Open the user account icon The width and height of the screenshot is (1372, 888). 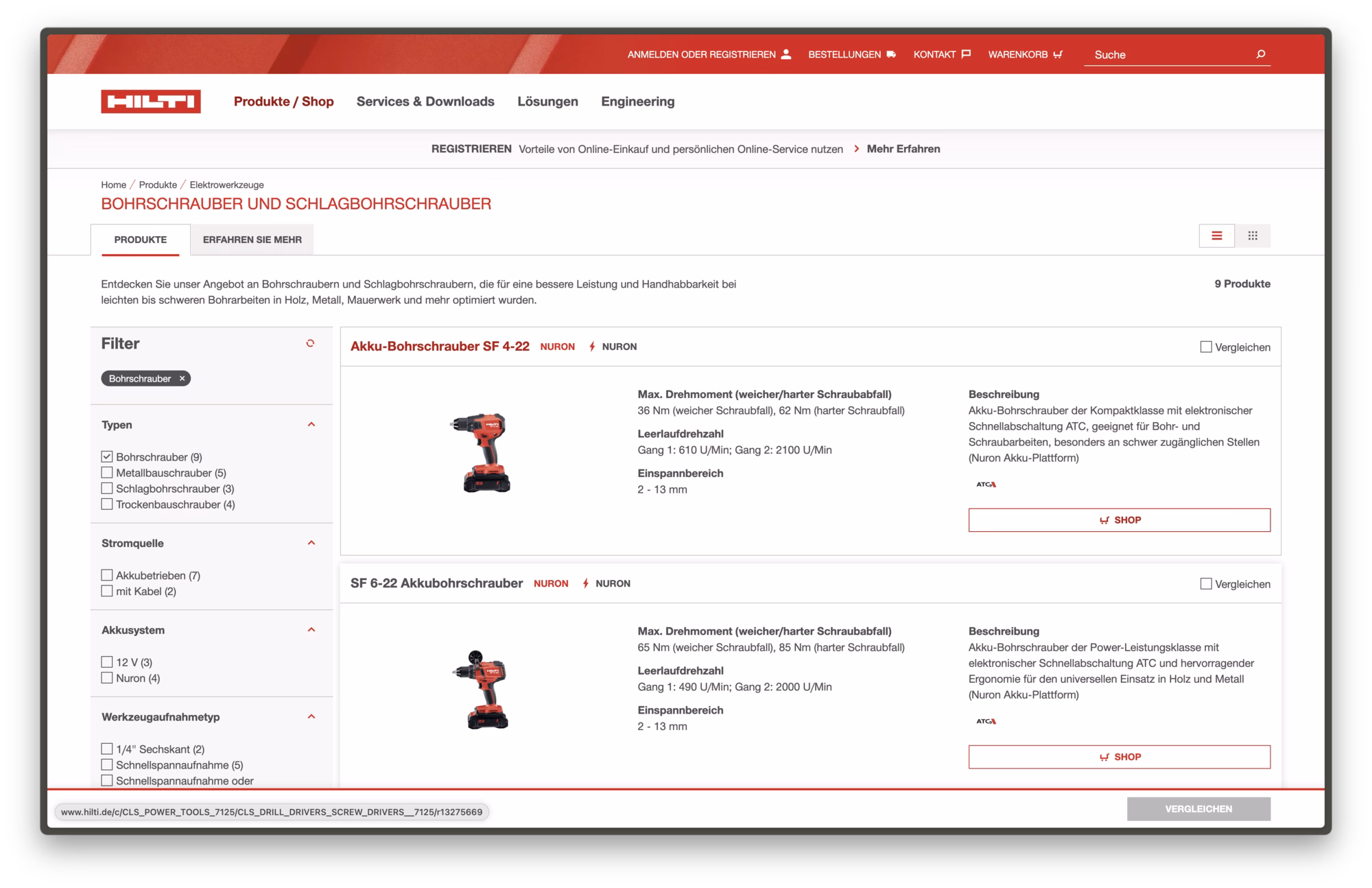(x=786, y=54)
